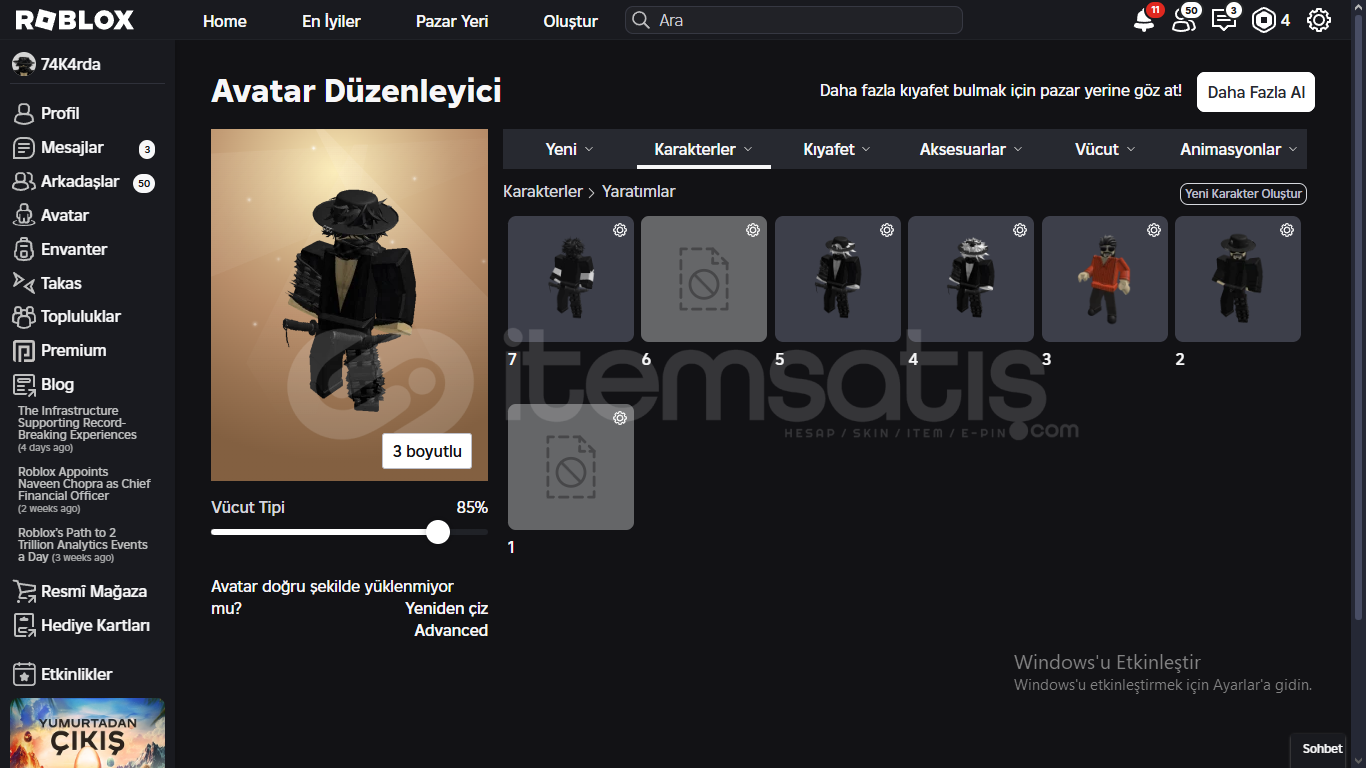Open Oluştur in top navigation

click(571, 21)
